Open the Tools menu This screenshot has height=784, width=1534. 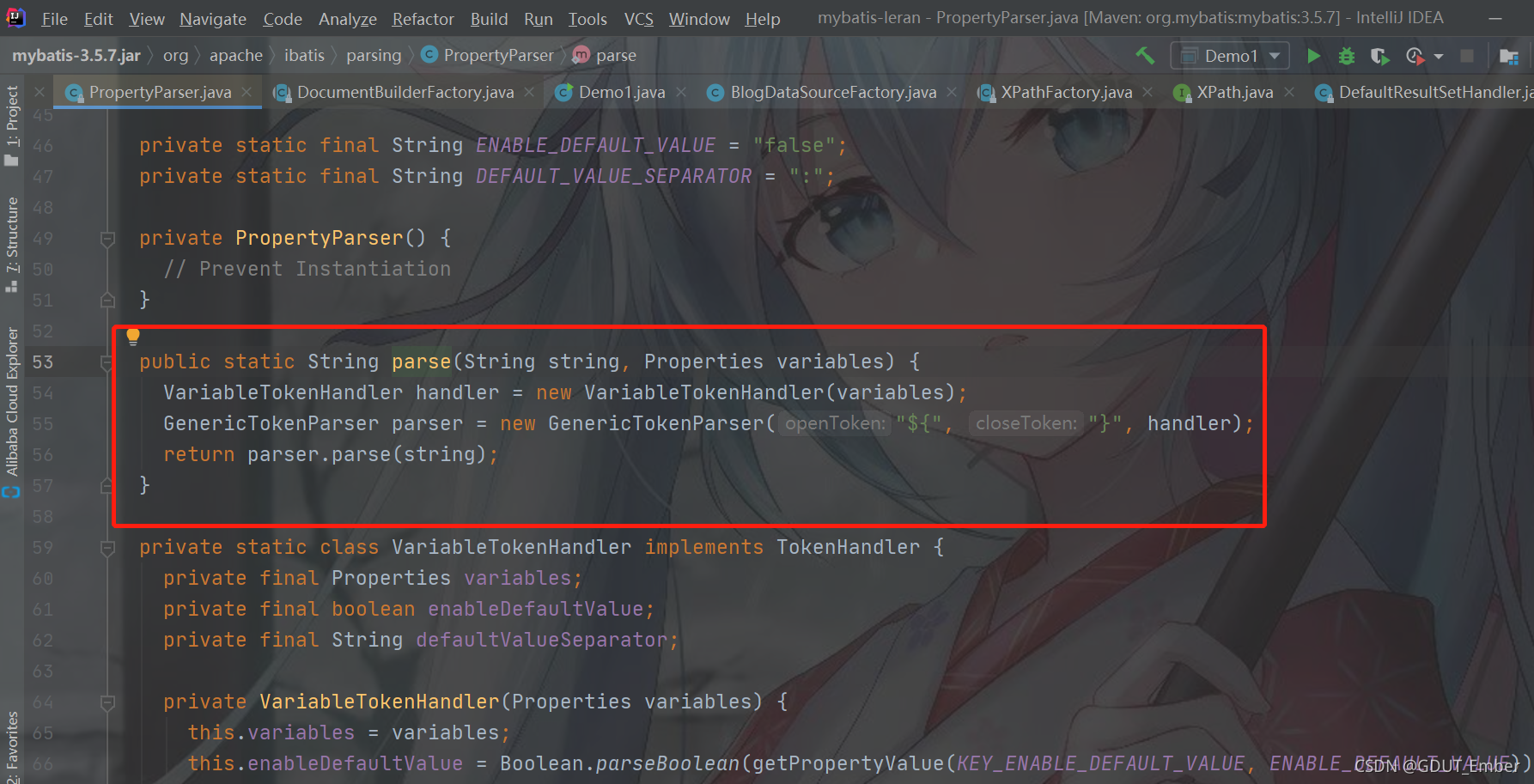(587, 19)
